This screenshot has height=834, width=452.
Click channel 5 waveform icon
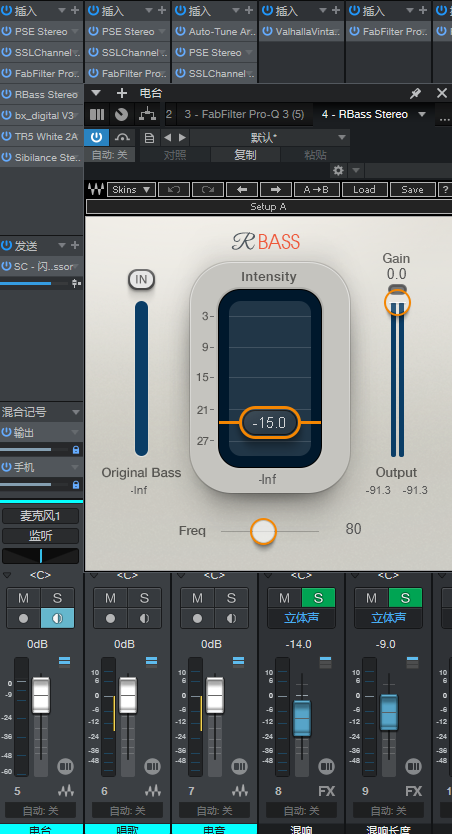[66, 791]
